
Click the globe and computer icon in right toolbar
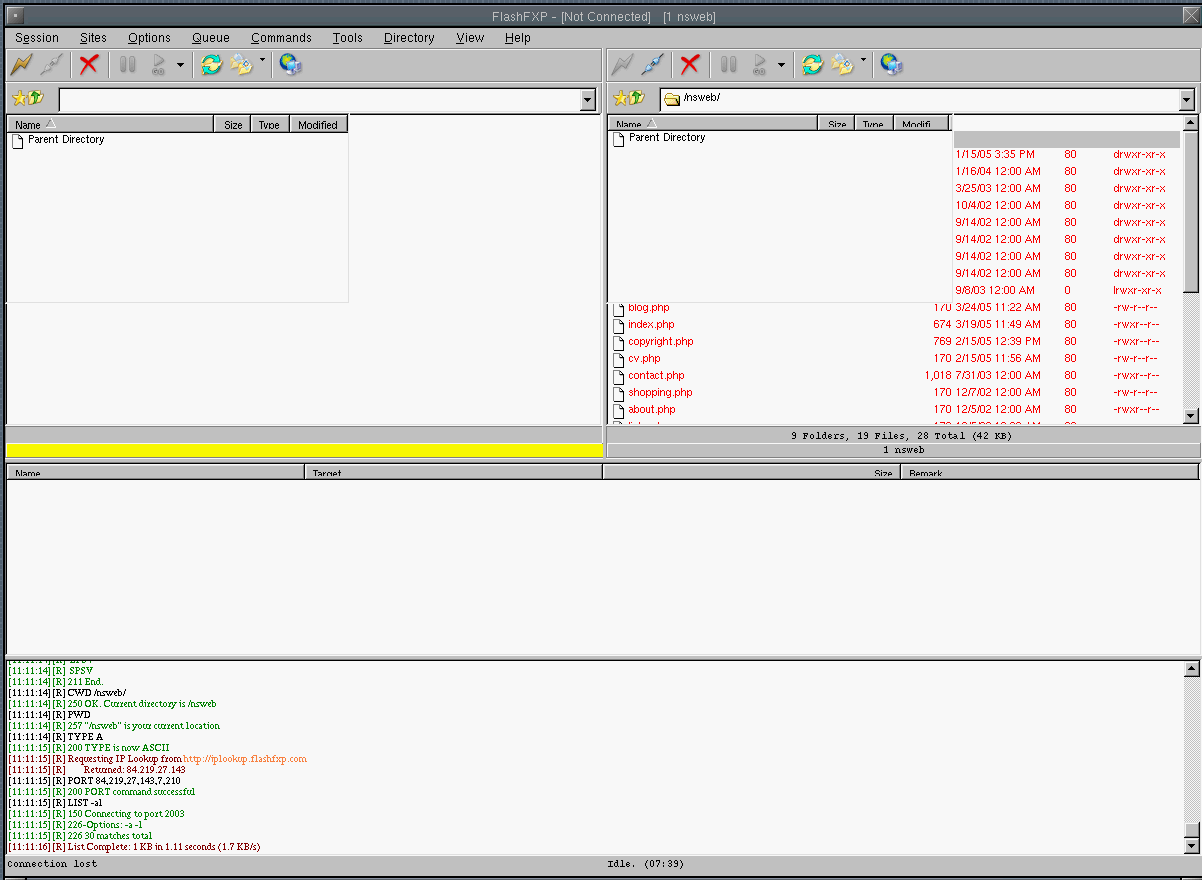coord(891,65)
